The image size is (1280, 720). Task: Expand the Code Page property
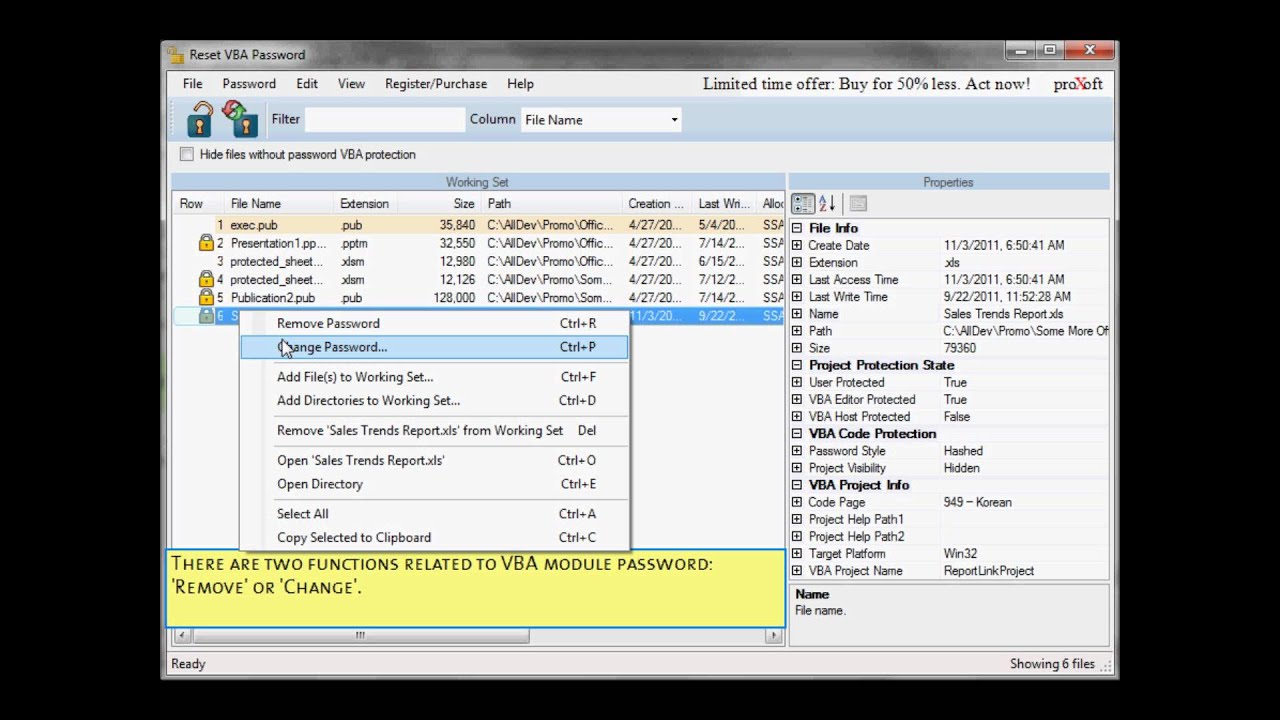point(797,502)
